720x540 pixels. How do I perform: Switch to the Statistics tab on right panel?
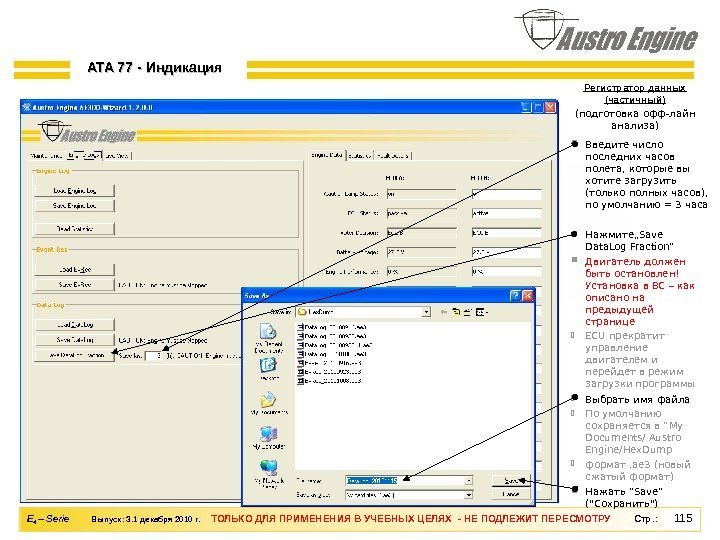(360, 156)
